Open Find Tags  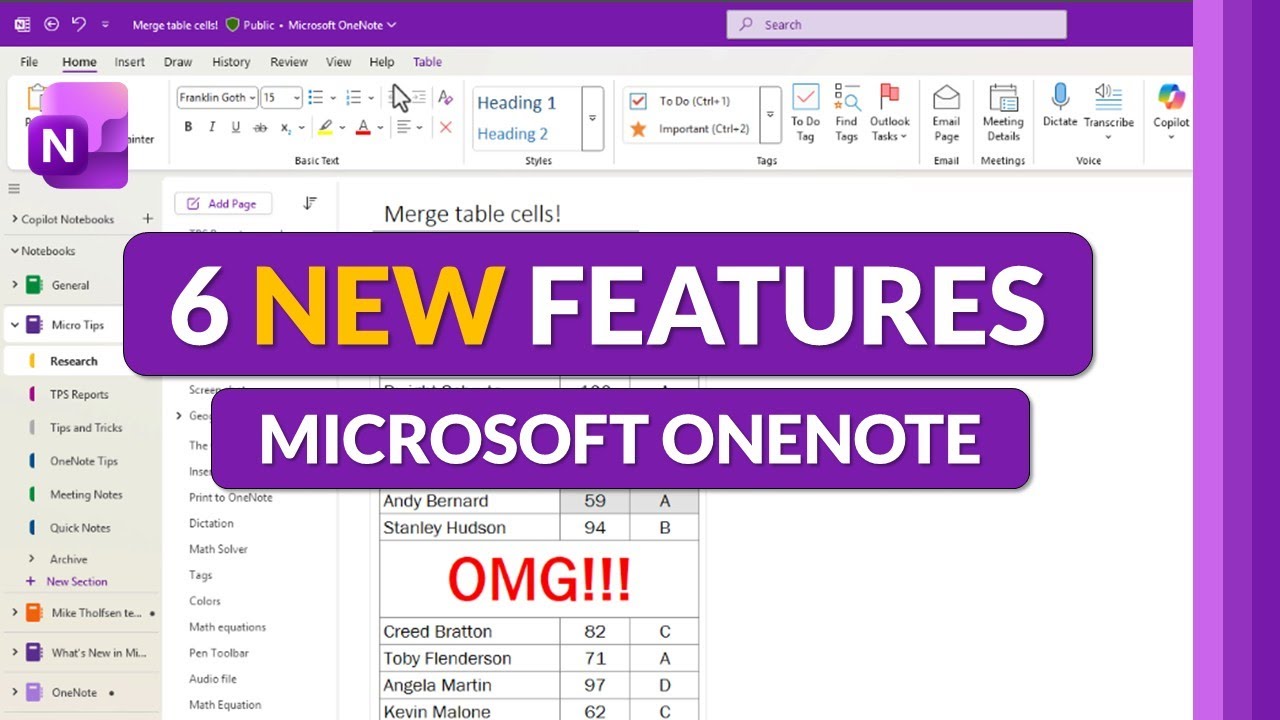click(847, 112)
